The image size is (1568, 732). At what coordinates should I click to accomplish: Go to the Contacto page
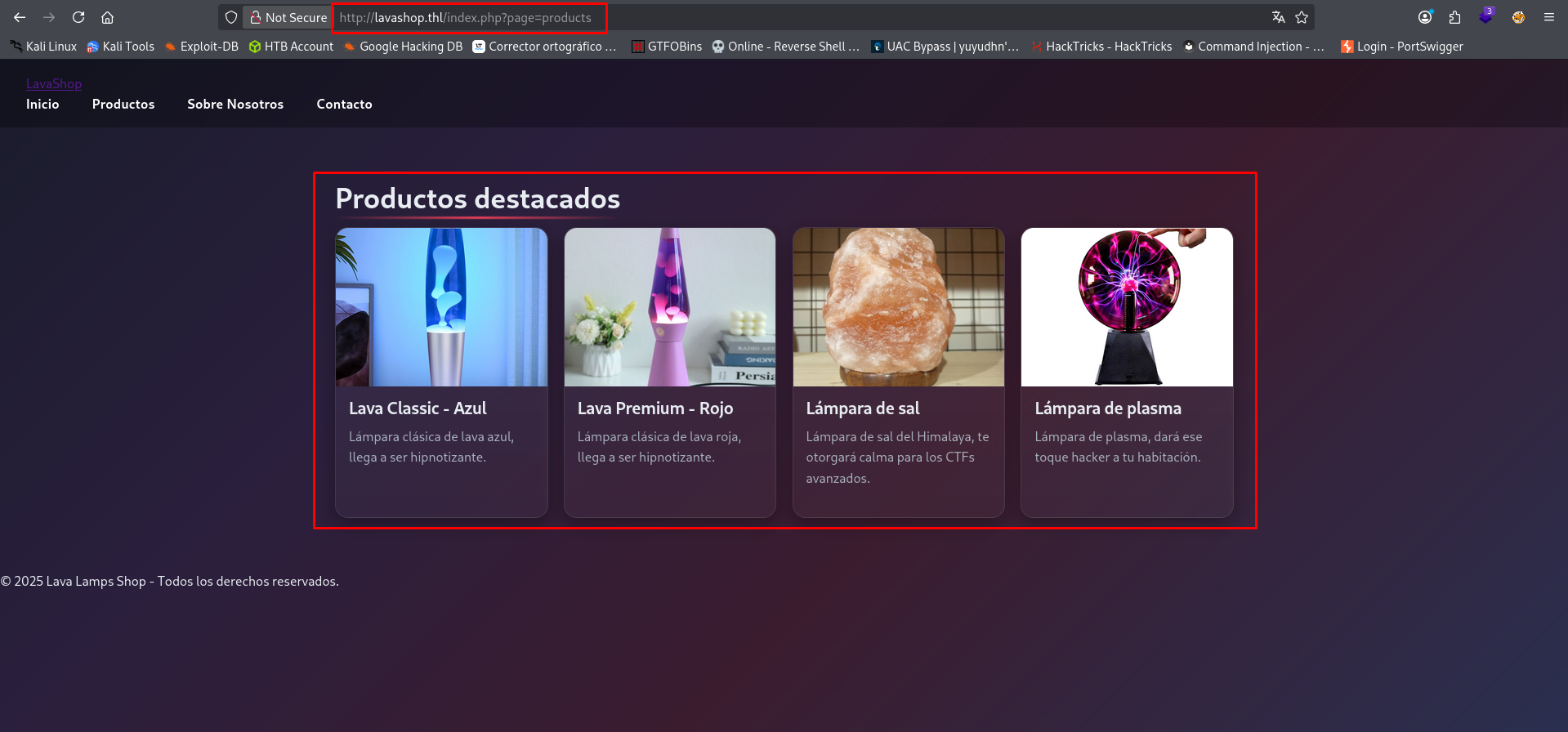pos(344,104)
